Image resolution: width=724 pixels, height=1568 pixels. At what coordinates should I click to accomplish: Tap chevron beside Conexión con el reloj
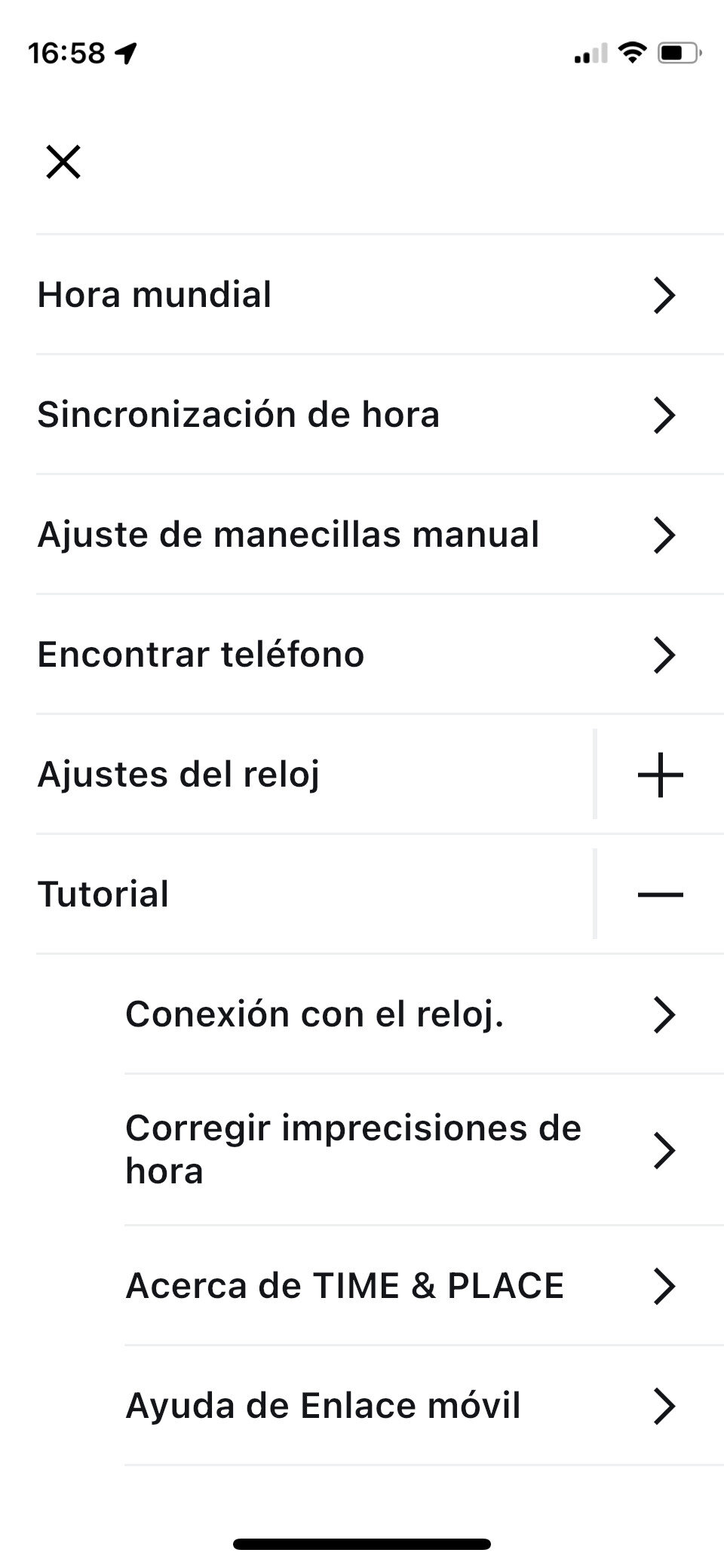tap(663, 1014)
